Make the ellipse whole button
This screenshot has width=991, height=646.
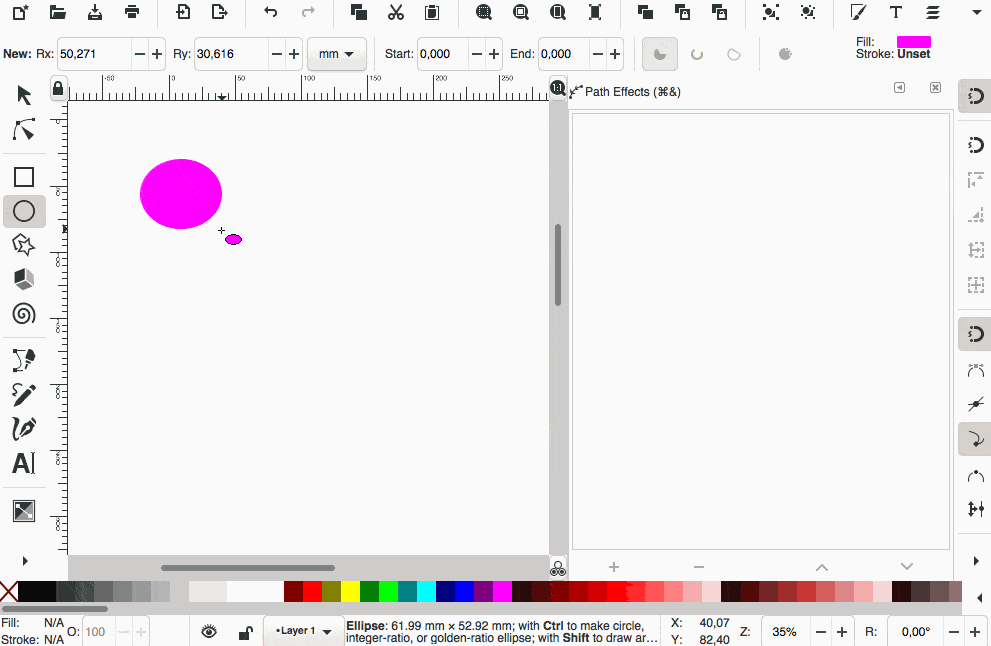coord(785,54)
